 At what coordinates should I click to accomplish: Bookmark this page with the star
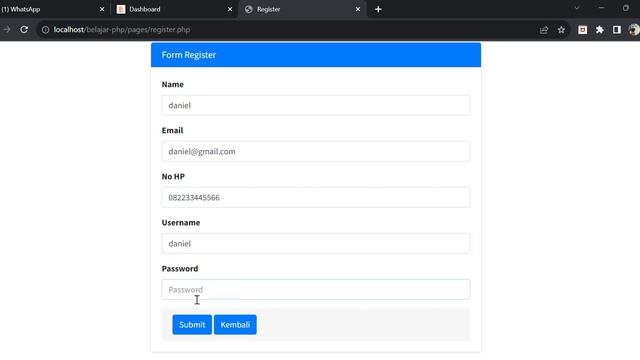click(561, 30)
